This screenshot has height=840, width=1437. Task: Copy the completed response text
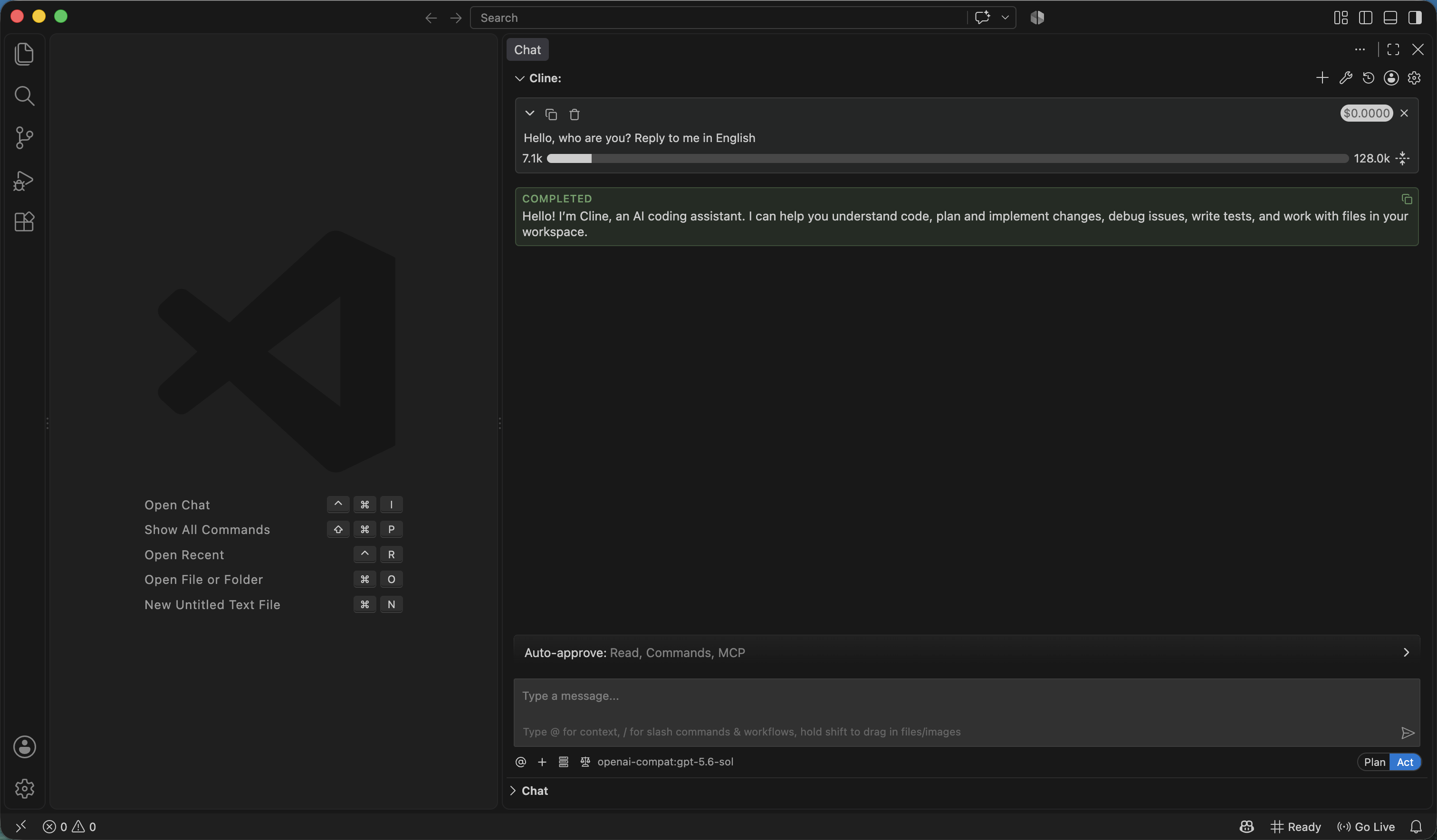1407,199
